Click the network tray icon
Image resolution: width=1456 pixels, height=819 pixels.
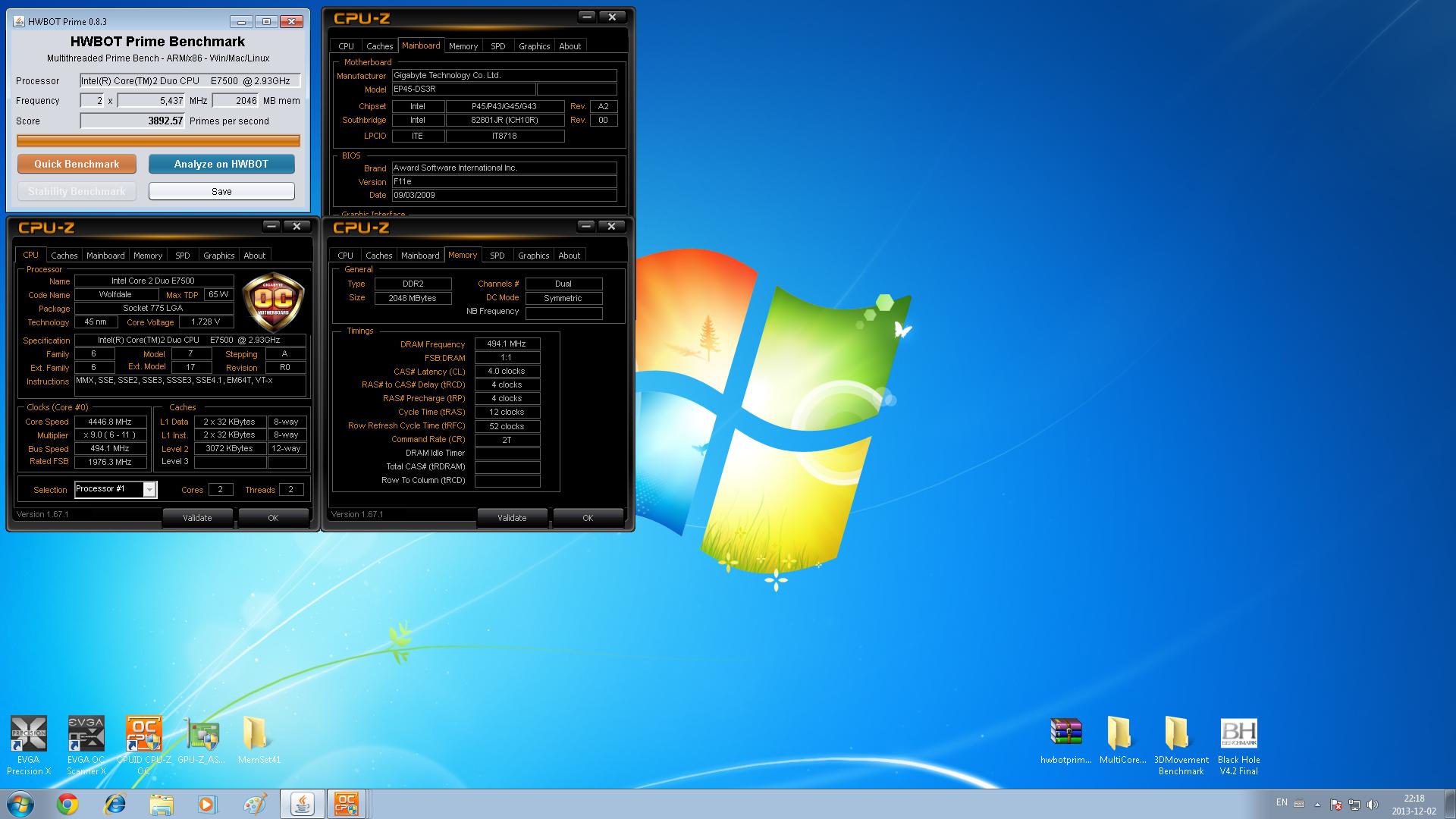click(x=1354, y=804)
